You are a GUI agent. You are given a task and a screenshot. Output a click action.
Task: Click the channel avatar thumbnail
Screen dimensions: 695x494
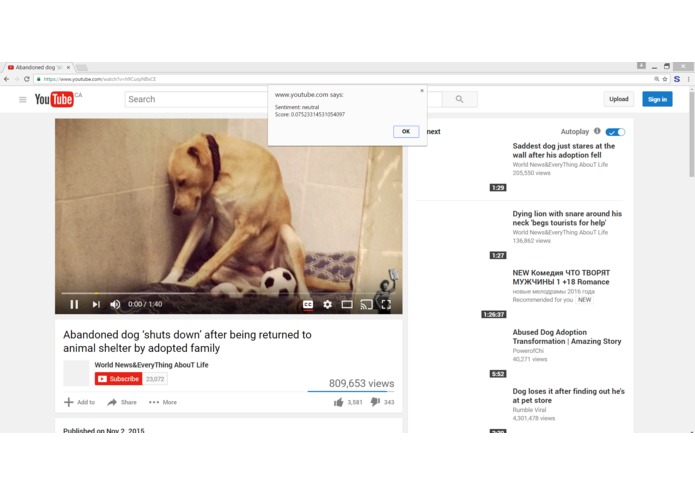point(76,373)
